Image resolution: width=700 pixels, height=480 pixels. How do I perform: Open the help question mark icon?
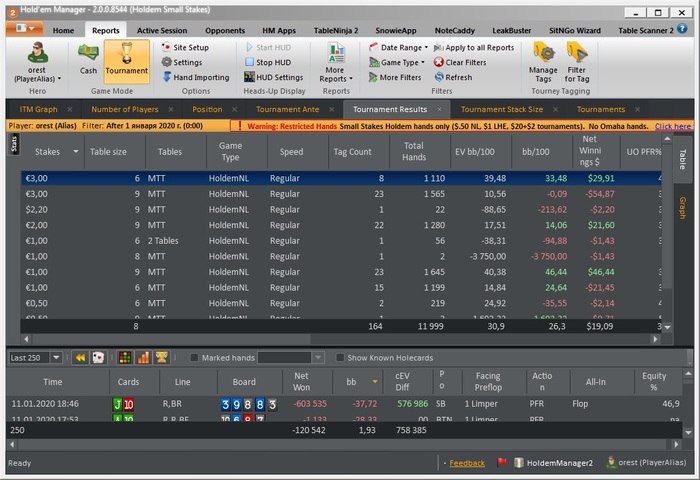pos(682,29)
